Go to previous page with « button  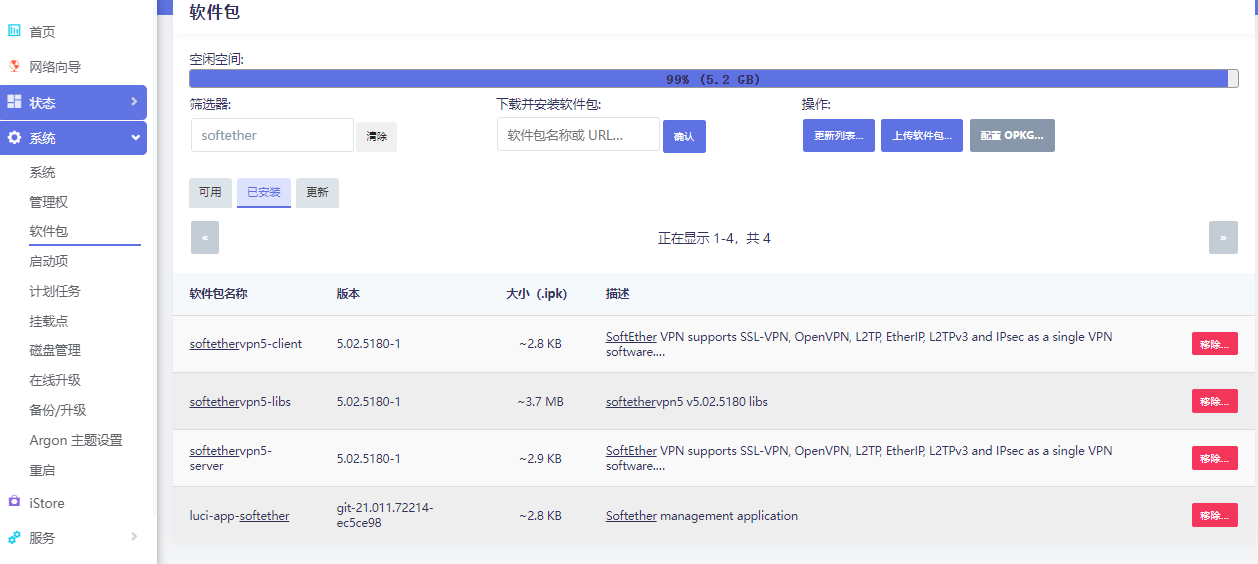pos(205,238)
